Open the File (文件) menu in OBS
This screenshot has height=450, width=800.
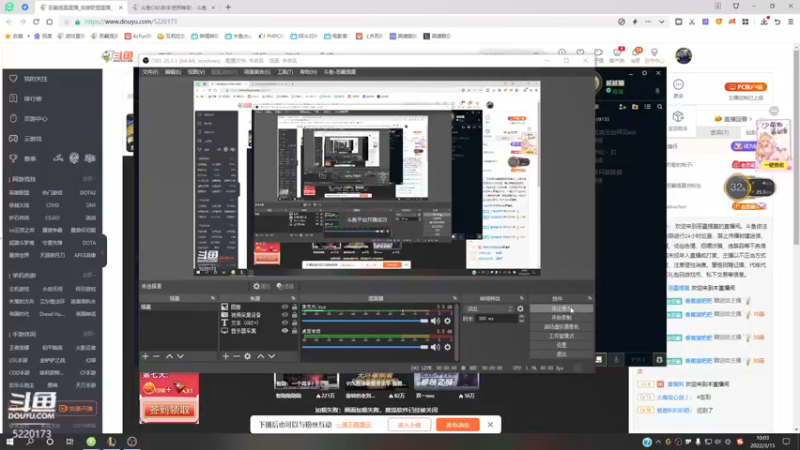coord(150,72)
